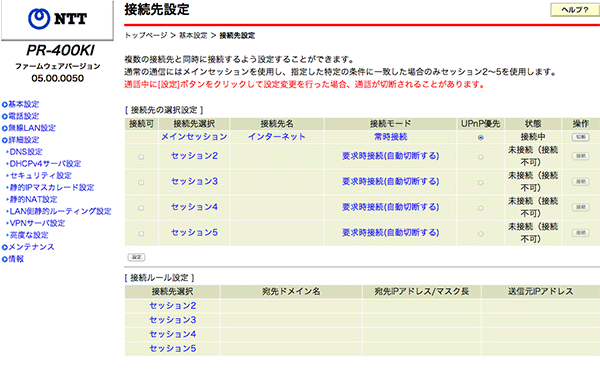Go to トップページ in the breadcrumb

tap(146, 36)
